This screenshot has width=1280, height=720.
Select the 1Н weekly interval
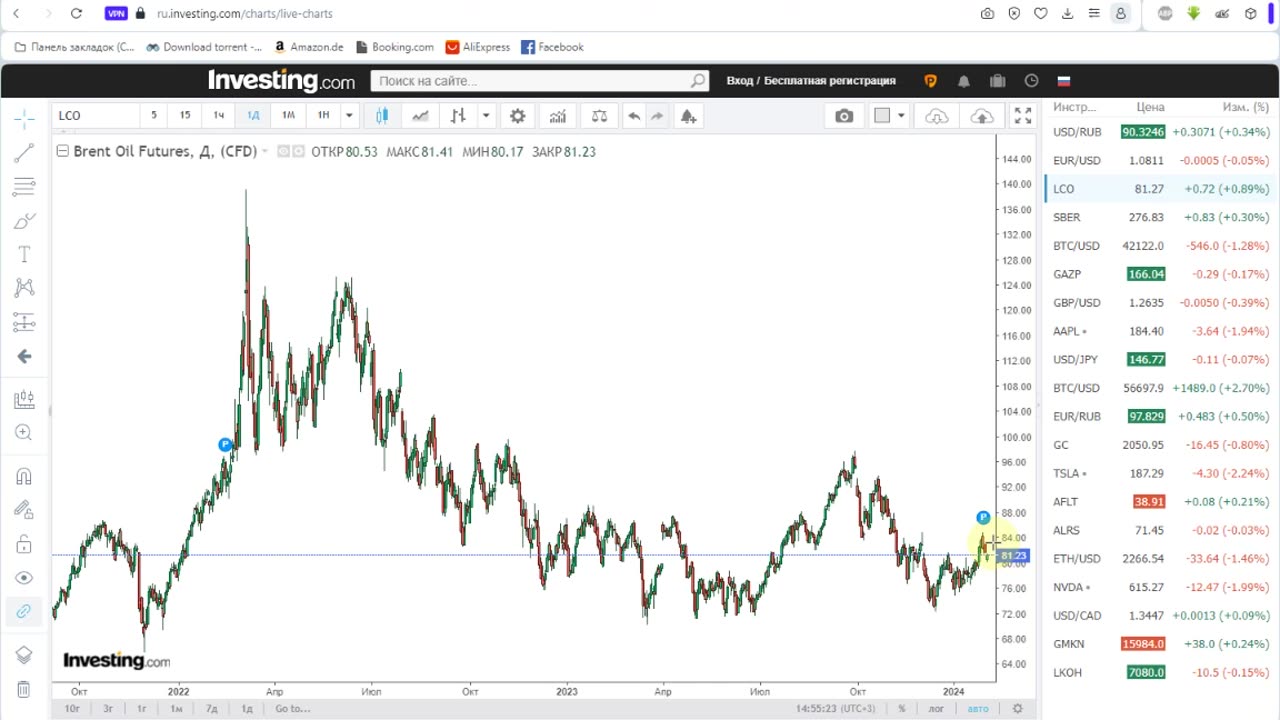[x=323, y=115]
